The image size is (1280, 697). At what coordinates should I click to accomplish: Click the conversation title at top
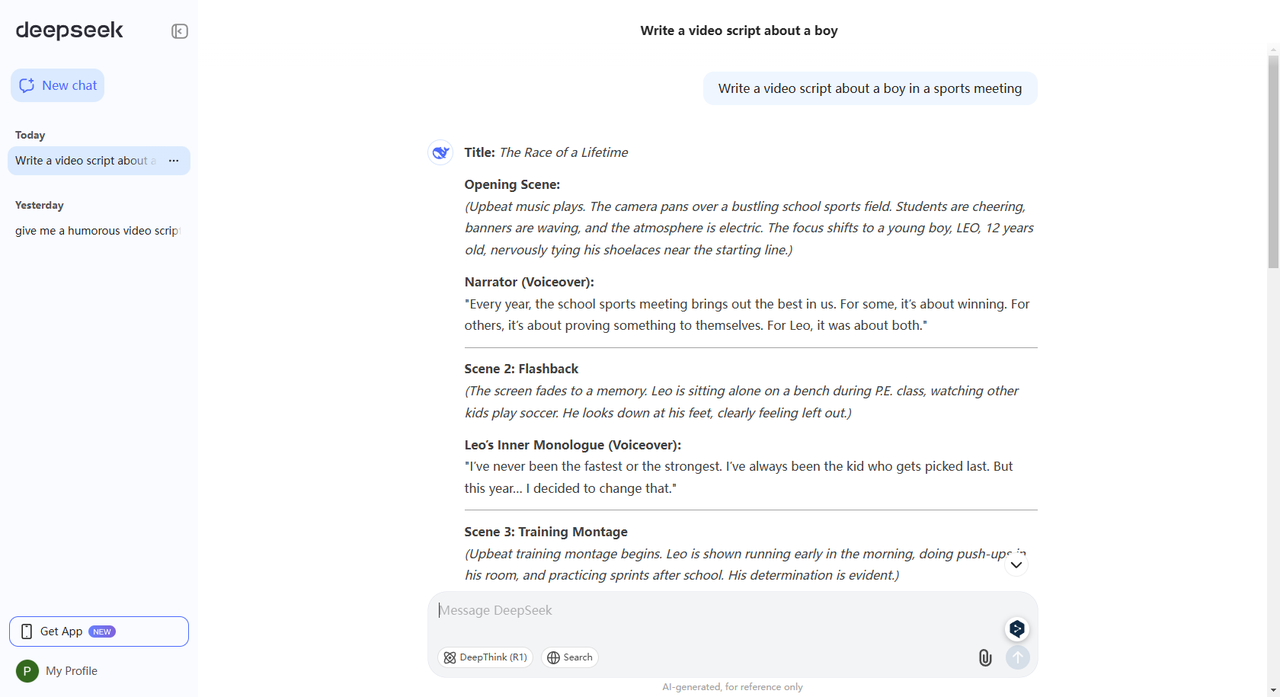[739, 31]
